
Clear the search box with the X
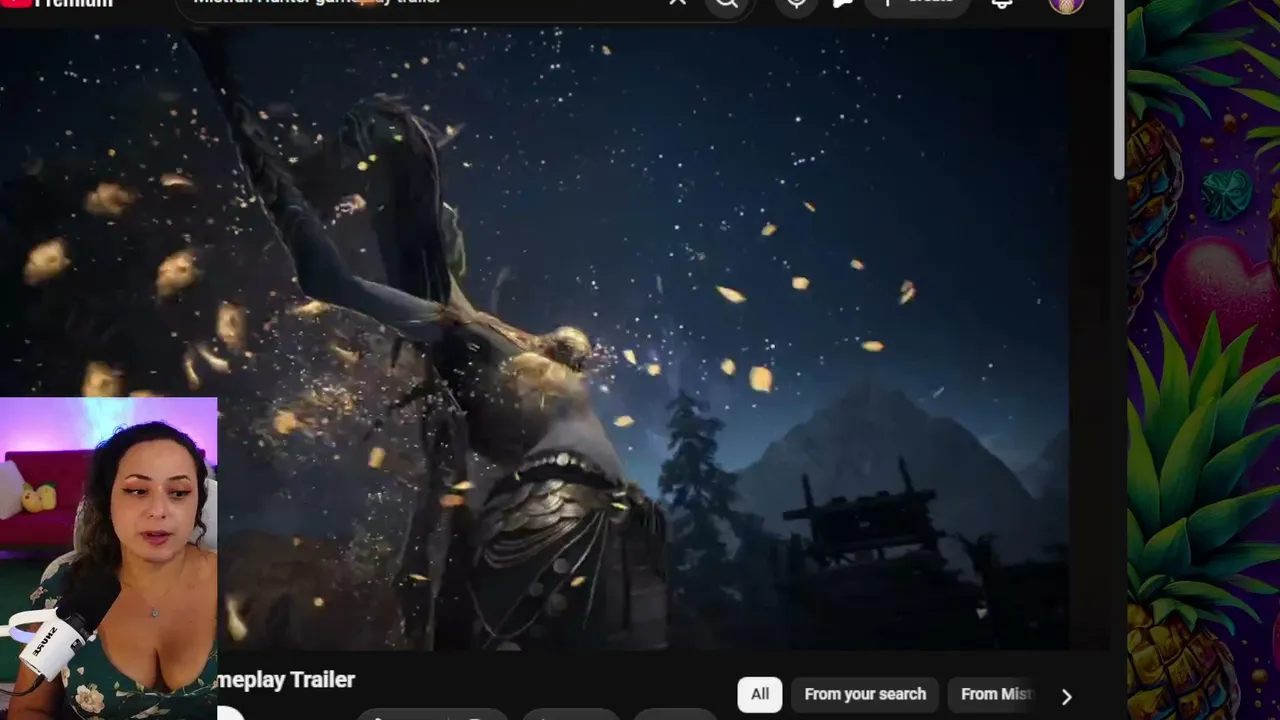point(677,3)
